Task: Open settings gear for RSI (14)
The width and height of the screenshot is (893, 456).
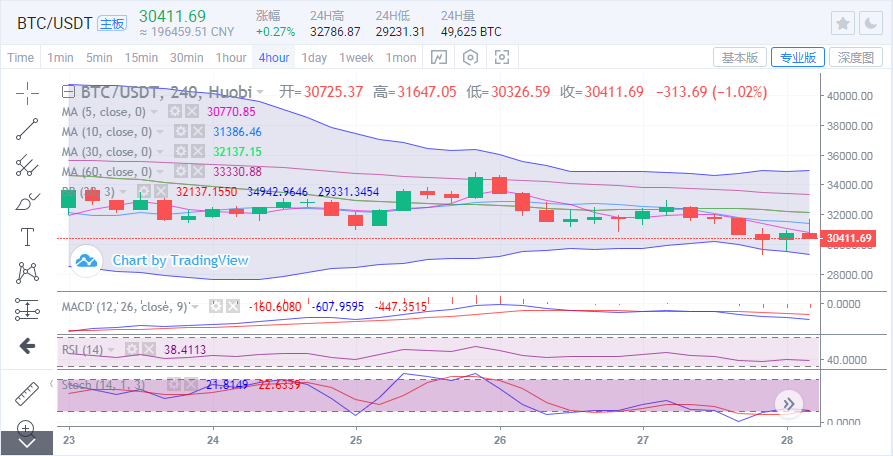Action: [x=132, y=349]
